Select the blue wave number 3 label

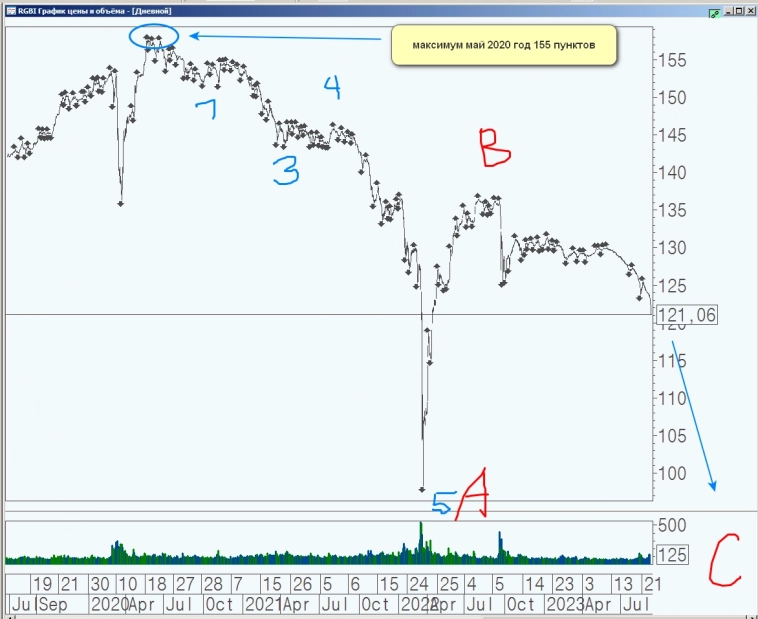[x=286, y=170]
